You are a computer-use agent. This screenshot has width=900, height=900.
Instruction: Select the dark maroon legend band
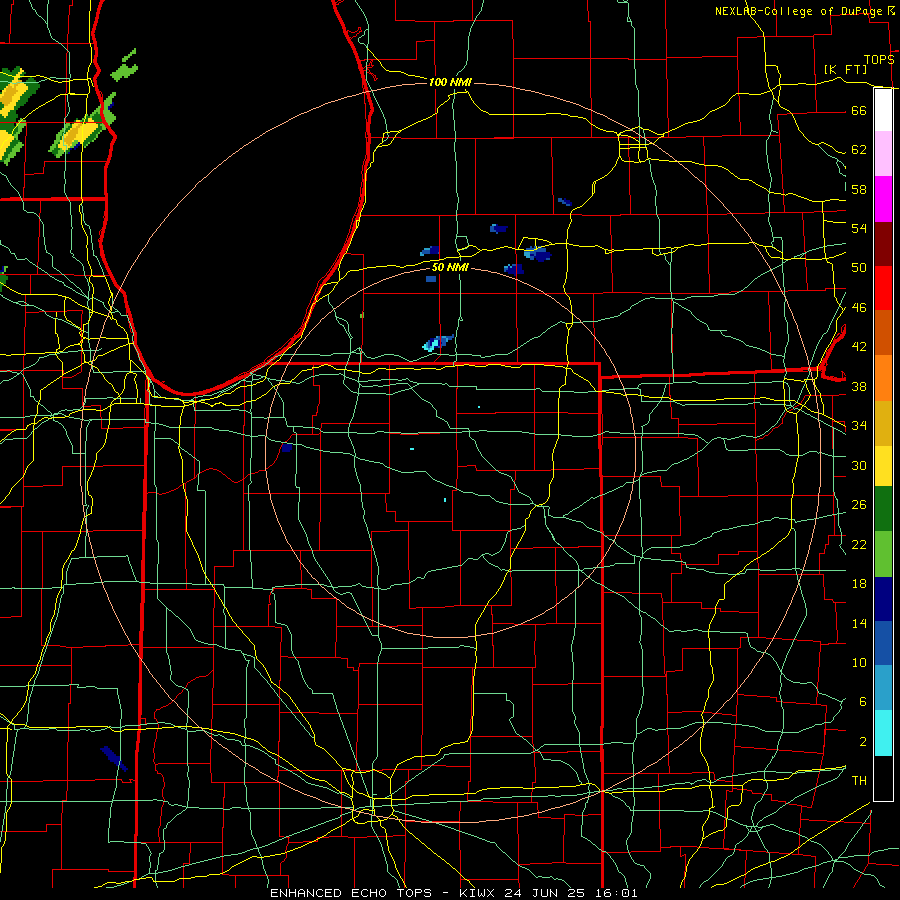pyautogui.click(x=883, y=243)
